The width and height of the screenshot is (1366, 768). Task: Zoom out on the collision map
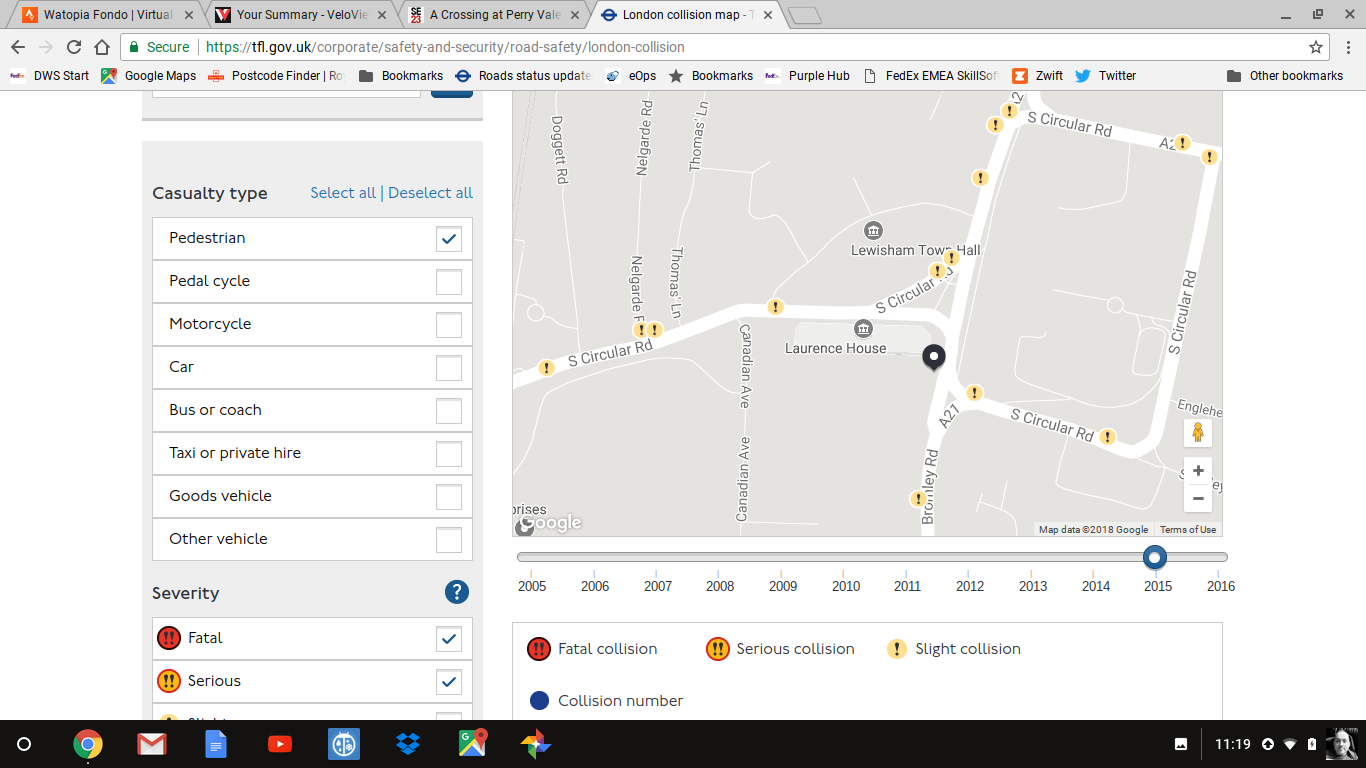click(1197, 498)
